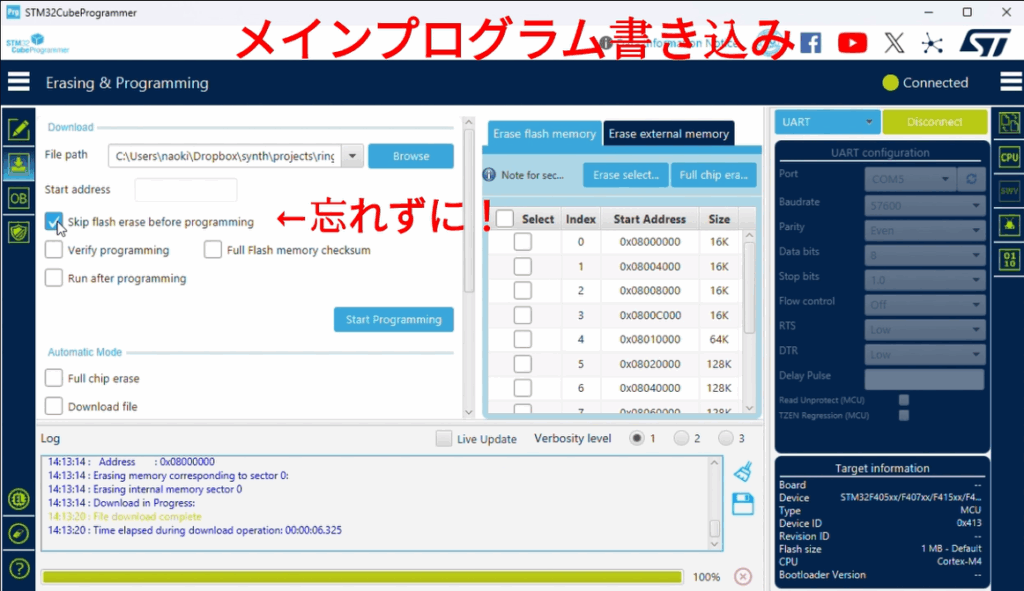1024x591 pixels.
Task: Click the Browse button
Action: 411,156
